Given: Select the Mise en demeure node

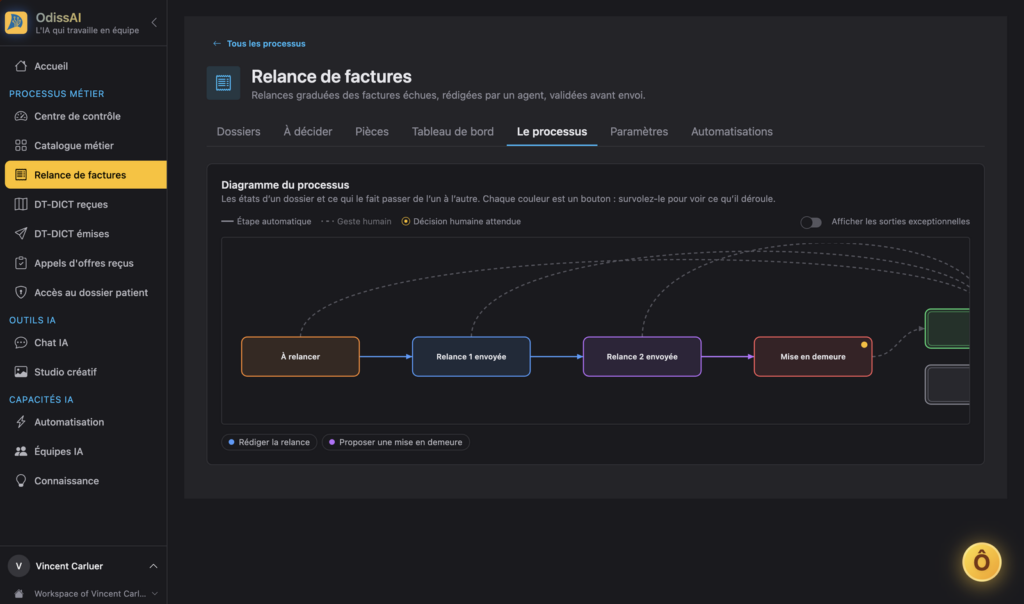Looking at the screenshot, I should click(x=813, y=357).
